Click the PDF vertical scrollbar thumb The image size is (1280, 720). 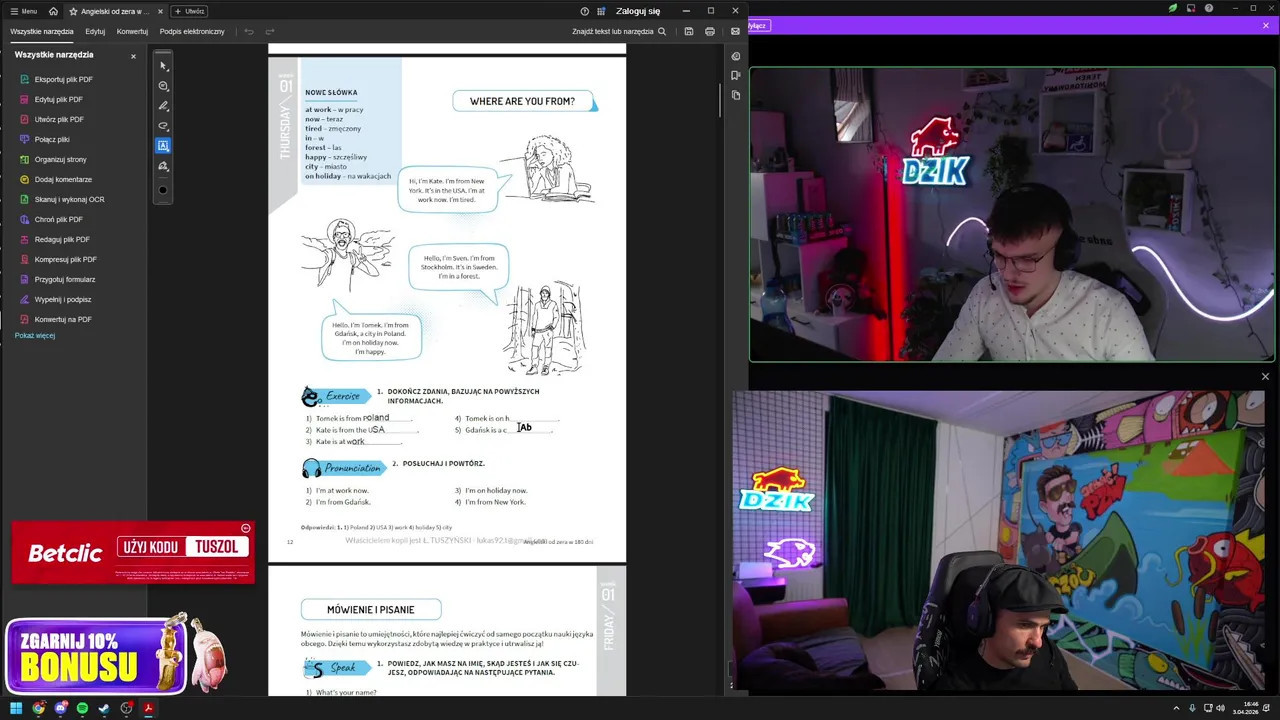pyautogui.click(x=720, y=100)
